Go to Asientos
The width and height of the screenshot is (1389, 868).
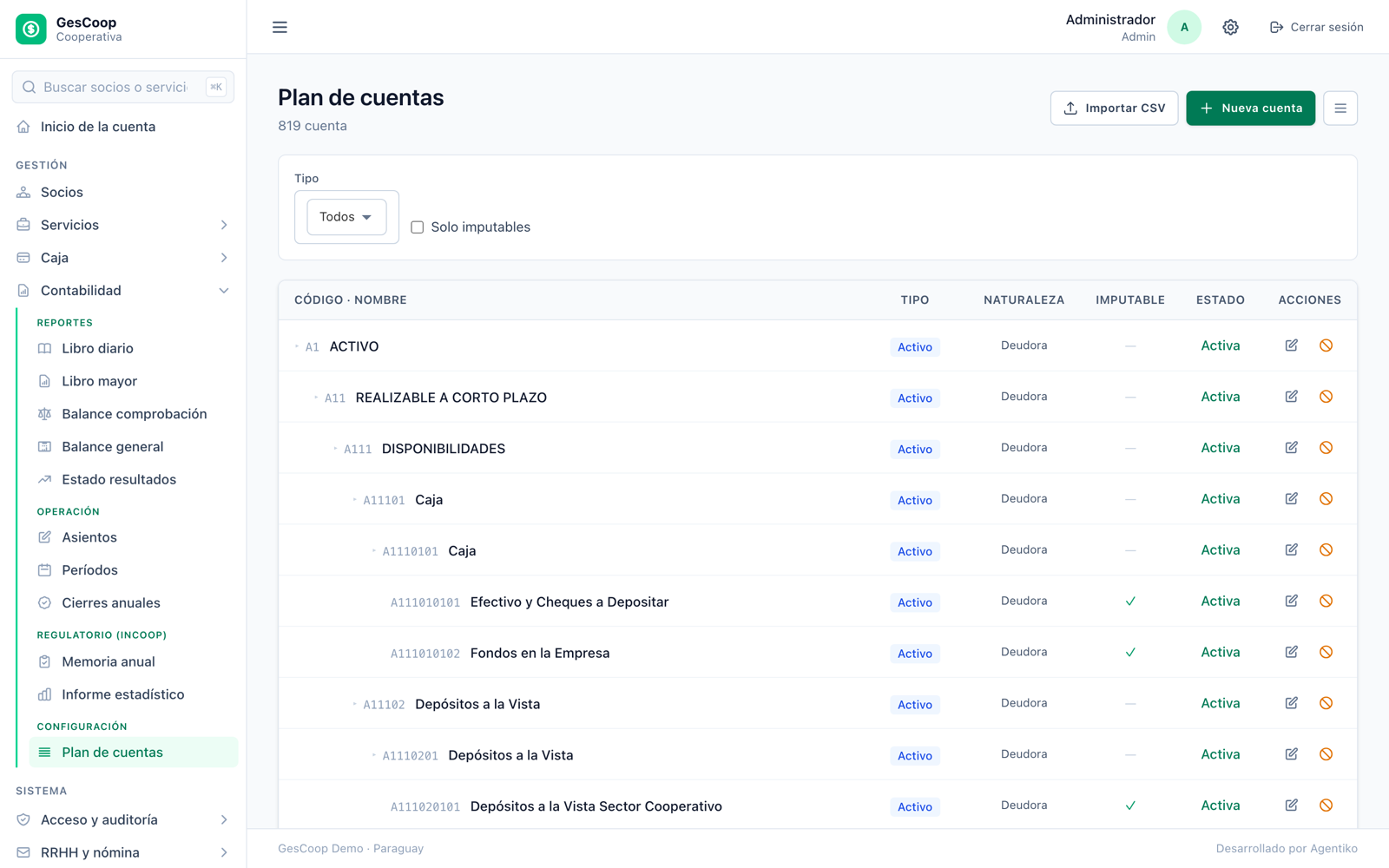point(134,537)
